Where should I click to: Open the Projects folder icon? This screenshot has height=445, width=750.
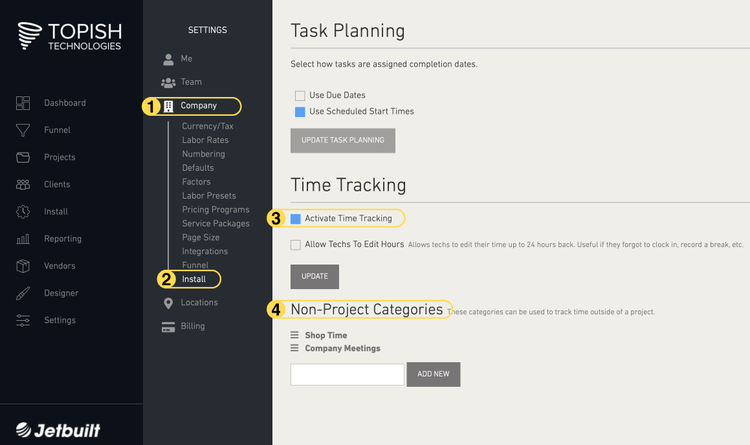23,157
